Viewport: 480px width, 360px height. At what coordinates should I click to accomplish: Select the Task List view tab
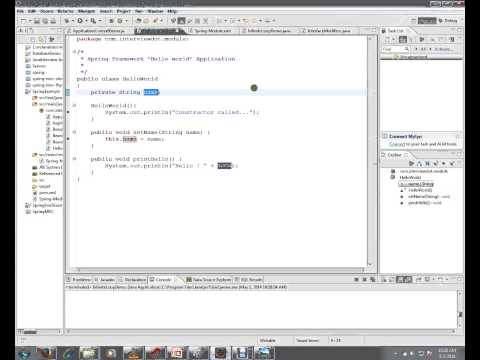tap(396, 31)
